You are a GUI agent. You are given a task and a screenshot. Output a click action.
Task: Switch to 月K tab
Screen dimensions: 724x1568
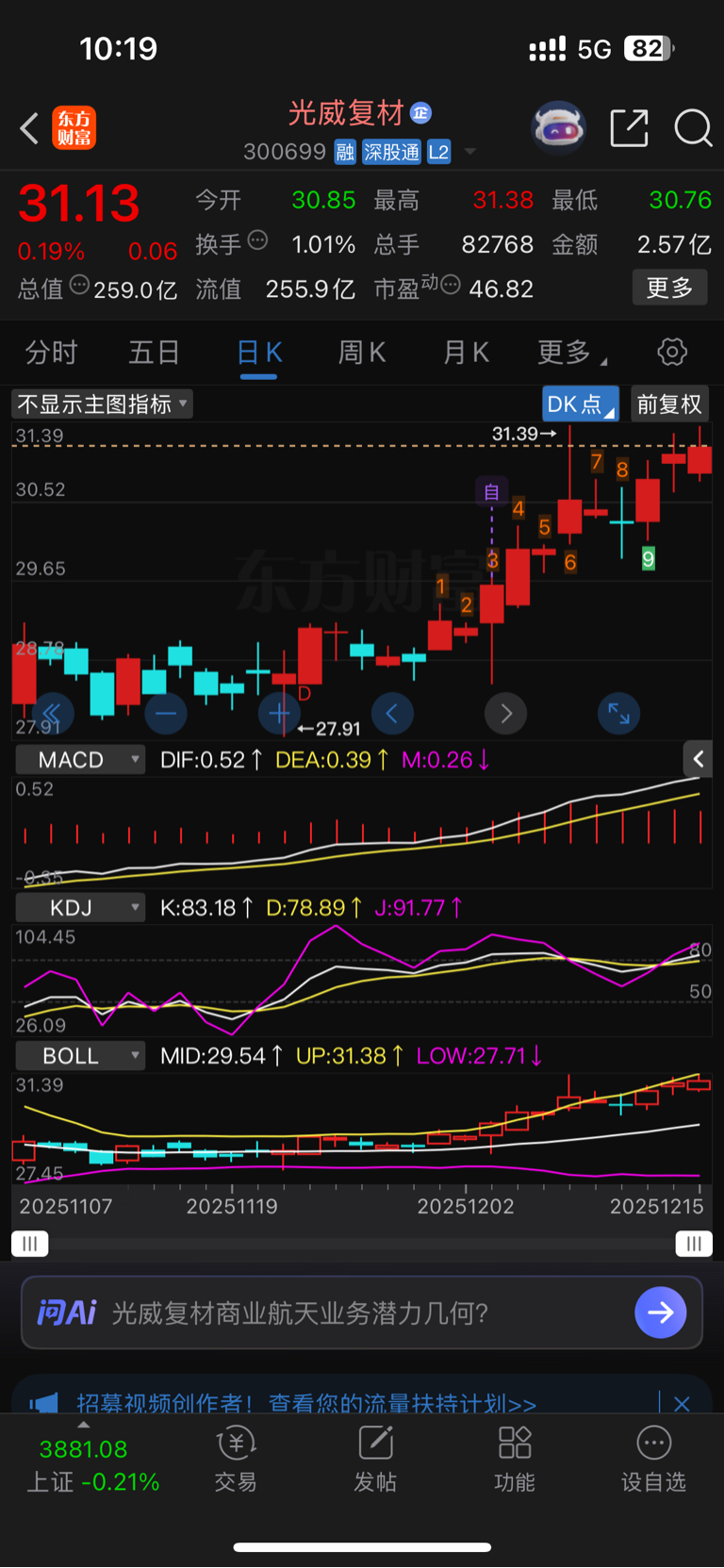tap(466, 353)
